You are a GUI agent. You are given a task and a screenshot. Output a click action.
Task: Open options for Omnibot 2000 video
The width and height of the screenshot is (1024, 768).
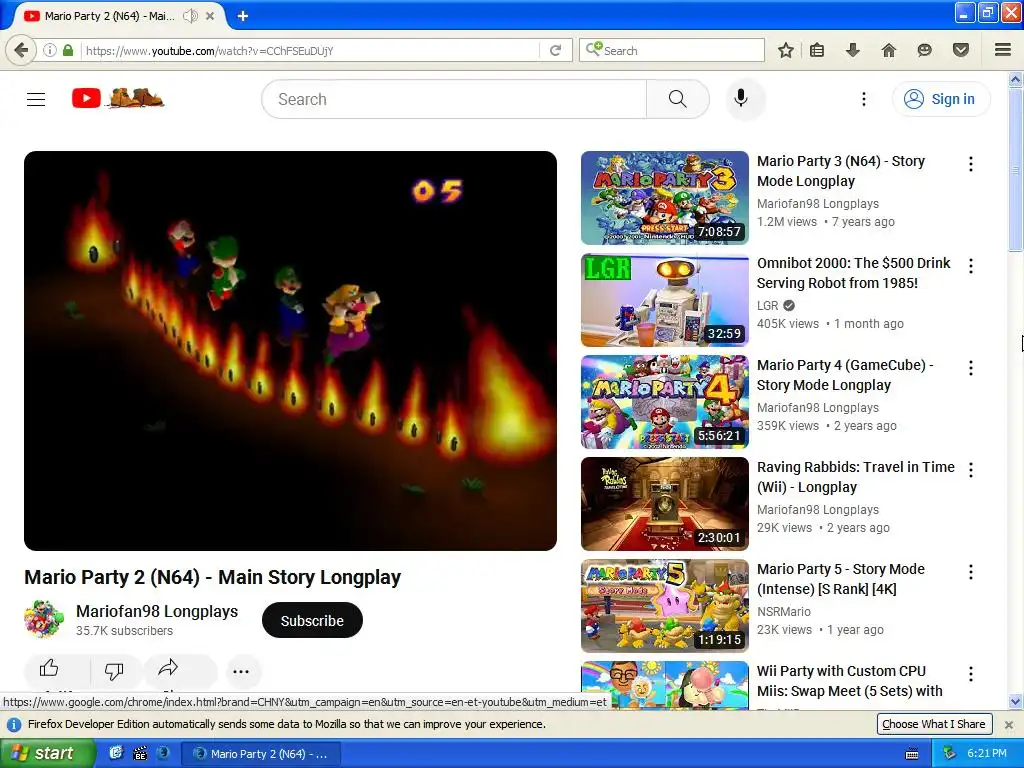tap(971, 266)
